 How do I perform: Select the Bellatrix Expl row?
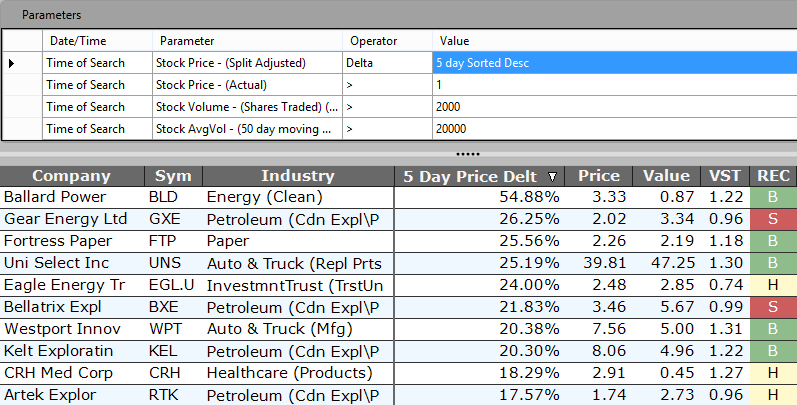click(x=398, y=307)
